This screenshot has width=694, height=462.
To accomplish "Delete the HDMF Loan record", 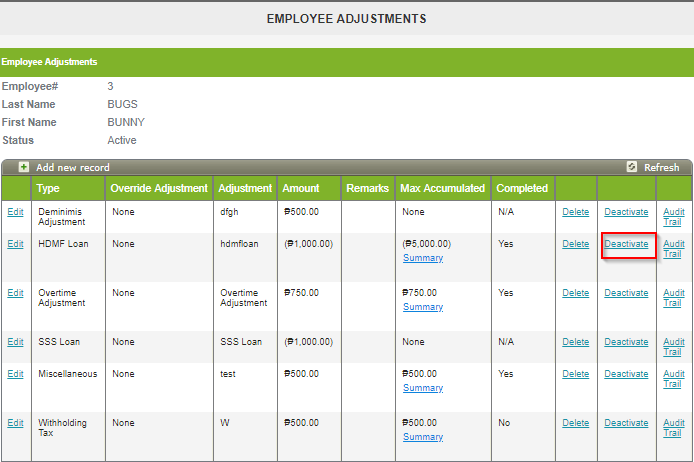I will pos(575,244).
